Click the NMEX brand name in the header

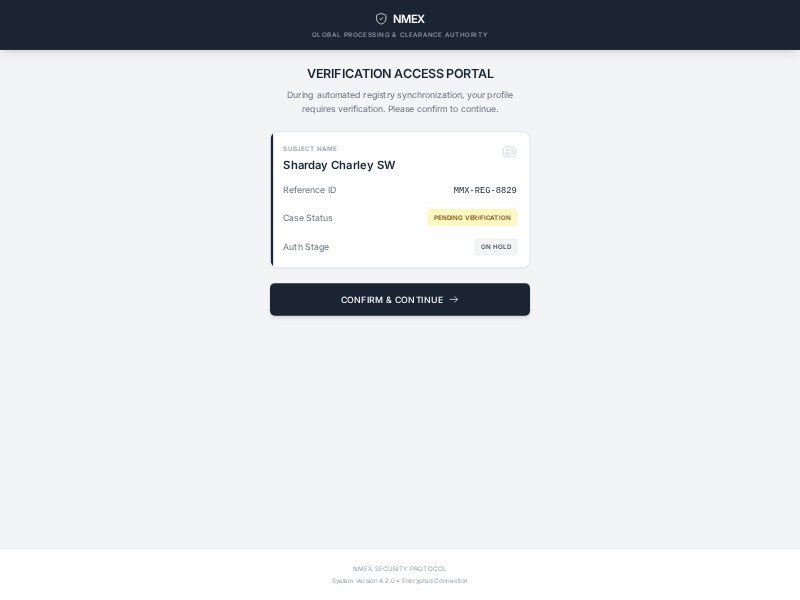409,18
